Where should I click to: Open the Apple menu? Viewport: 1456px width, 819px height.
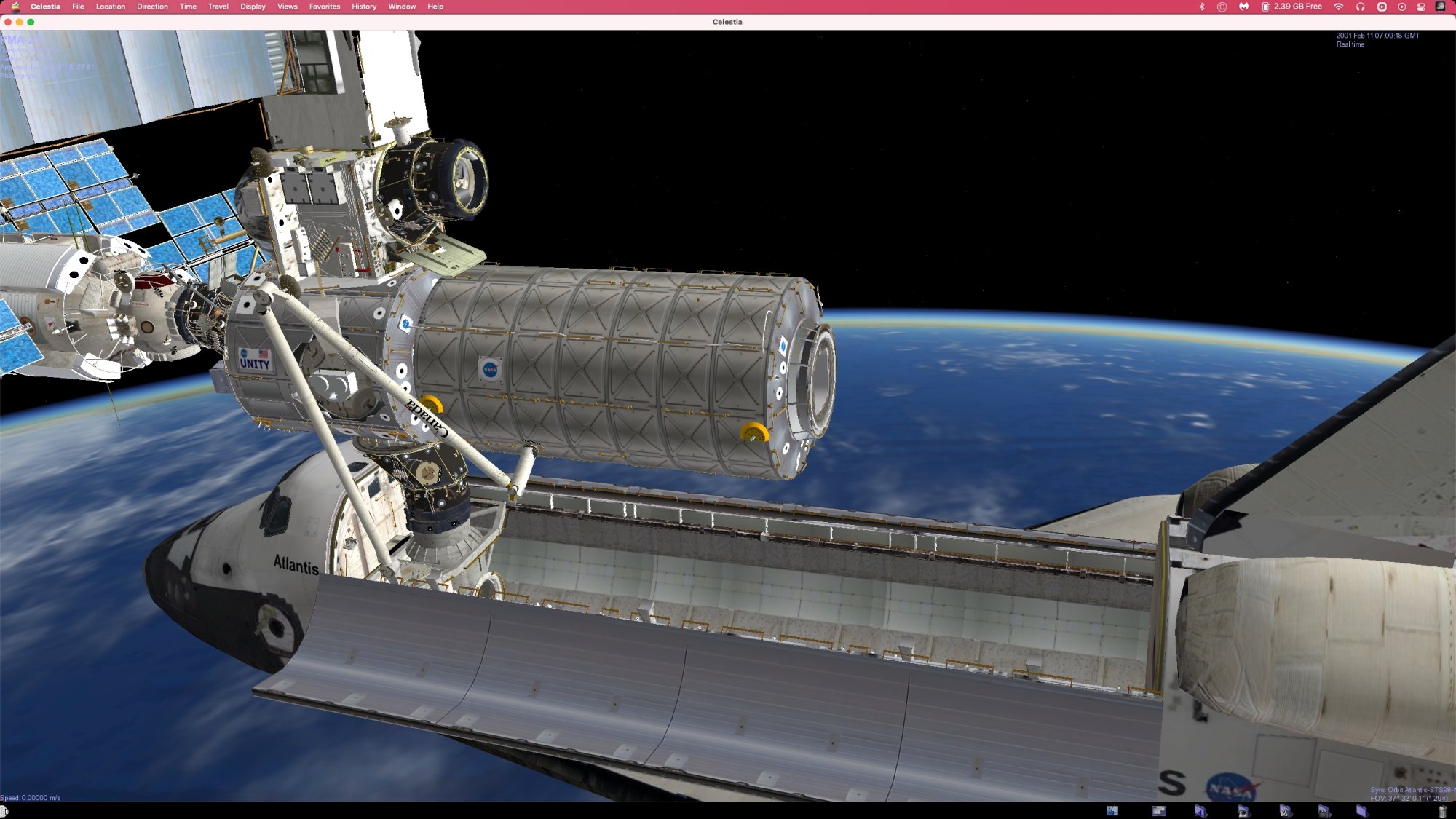click(x=15, y=7)
